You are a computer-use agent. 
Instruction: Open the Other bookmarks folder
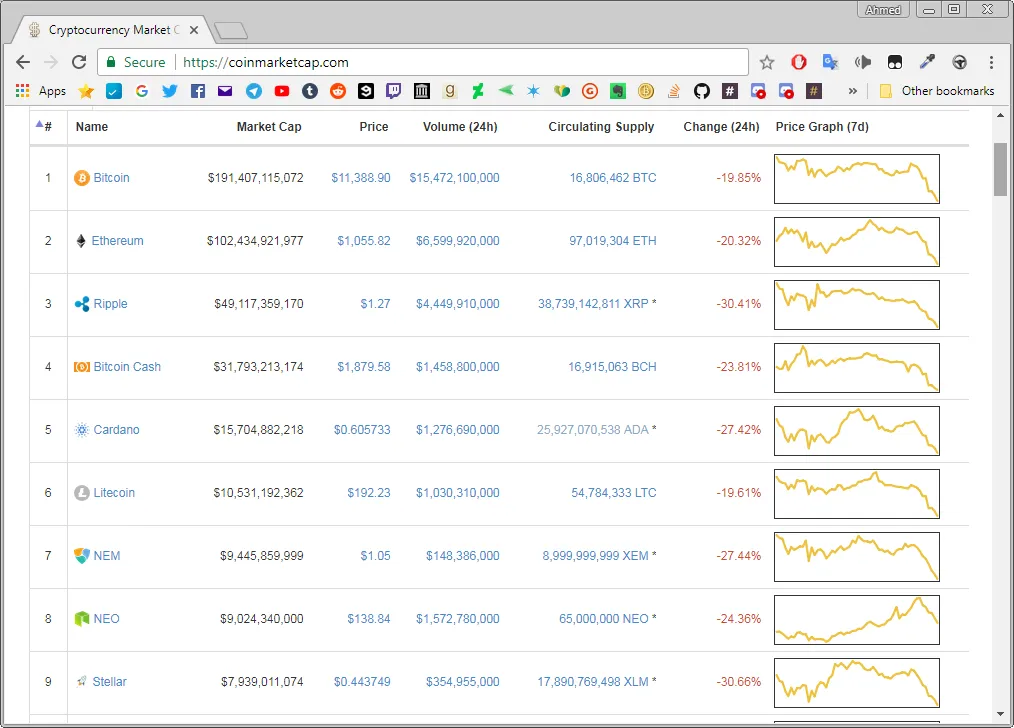pos(937,91)
